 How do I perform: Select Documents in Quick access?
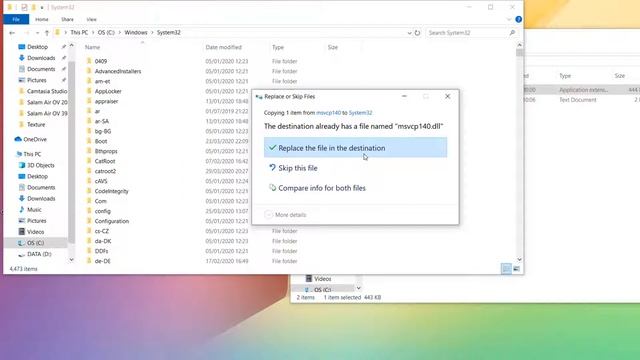(x=41, y=69)
